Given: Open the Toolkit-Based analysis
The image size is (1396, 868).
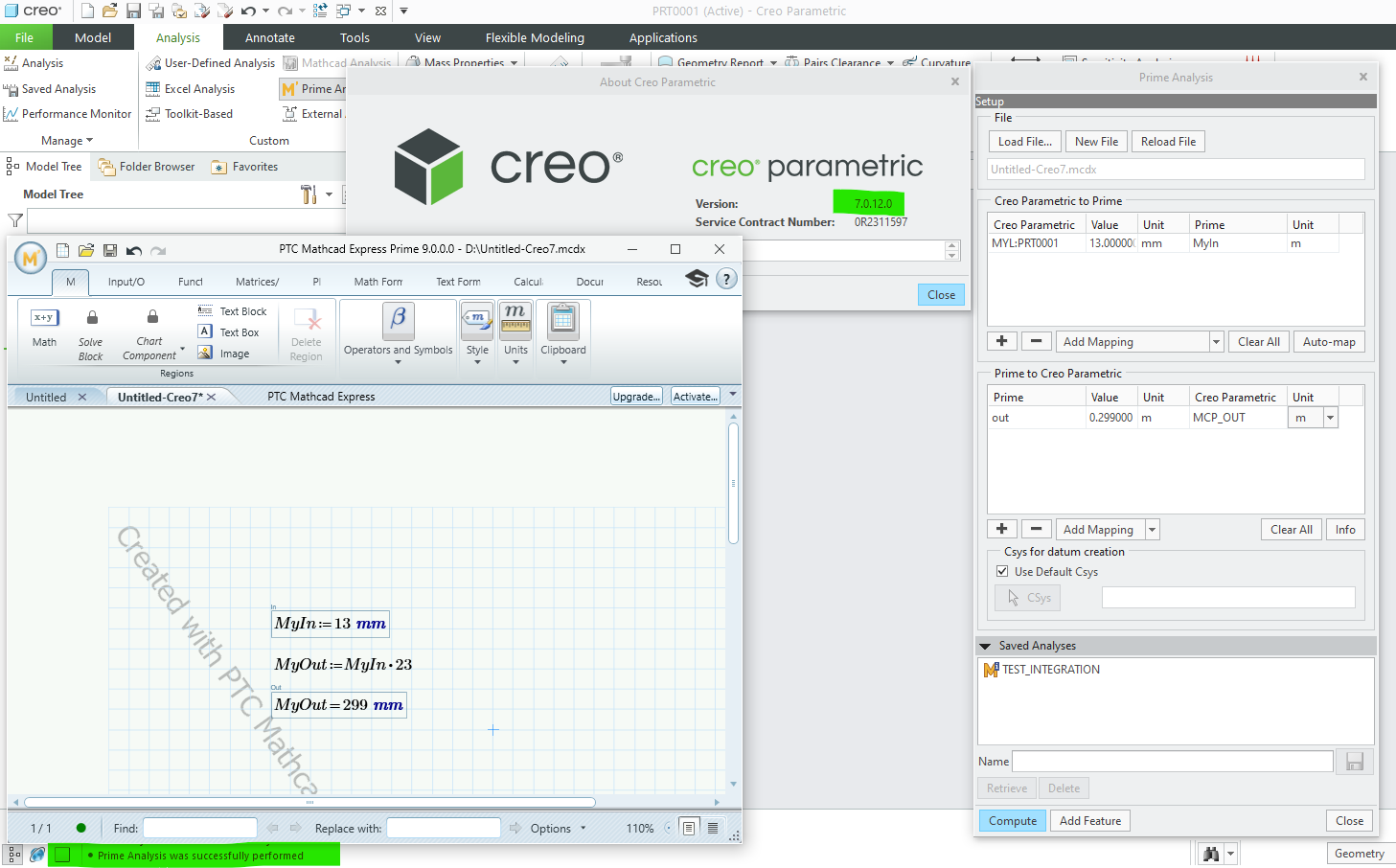Looking at the screenshot, I should tap(189, 114).
